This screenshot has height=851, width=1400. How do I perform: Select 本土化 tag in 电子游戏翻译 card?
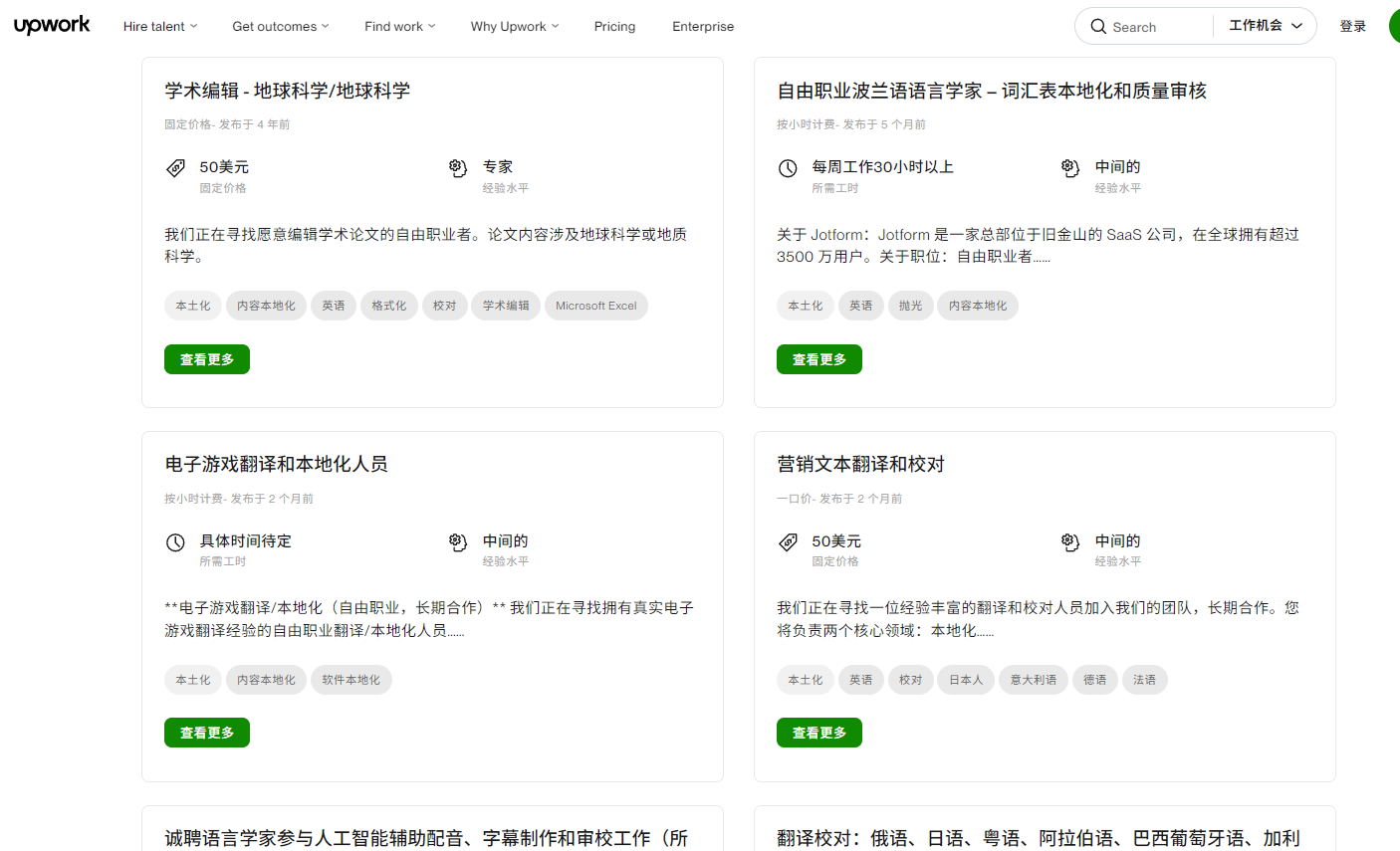[x=193, y=680]
